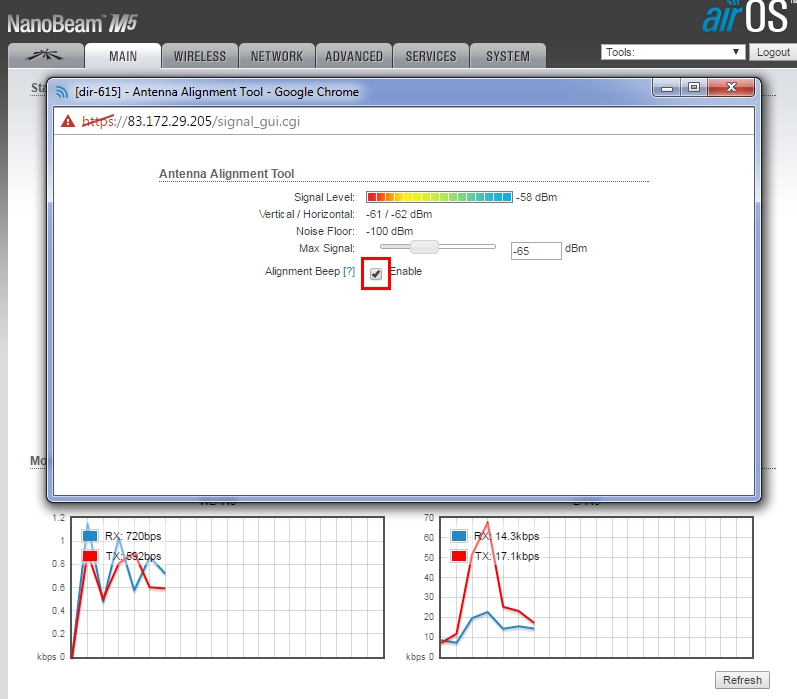Open the SERVICES tab
Image resolution: width=797 pixels, height=699 pixels.
coord(431,56)
